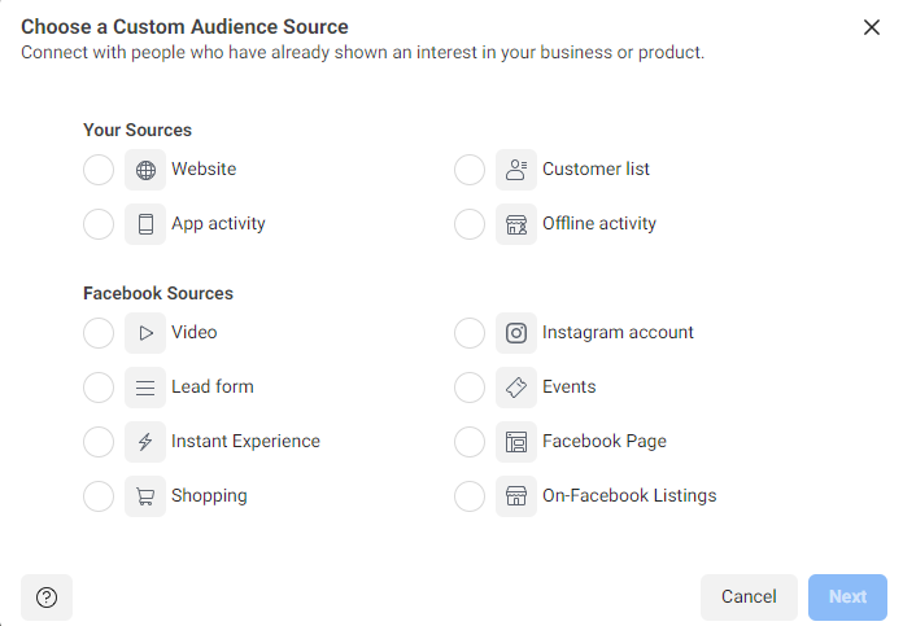Click the Customer list icon
The height and width of the screenshot is (626, 904).
coord(516,169)
